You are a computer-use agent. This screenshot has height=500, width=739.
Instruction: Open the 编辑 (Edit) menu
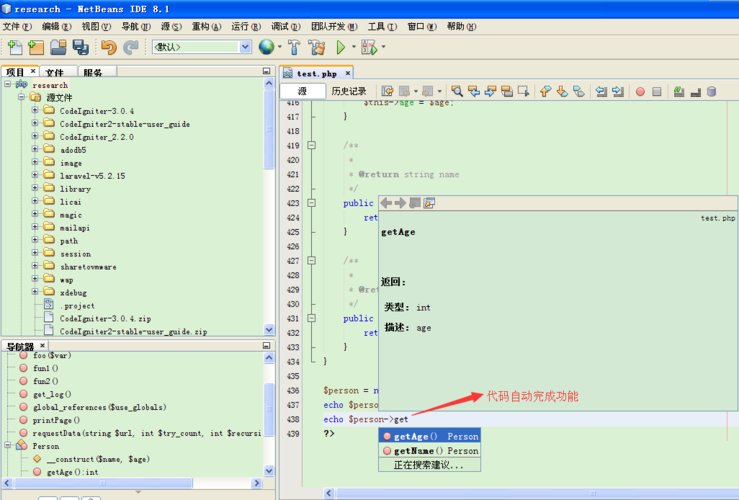57,26
